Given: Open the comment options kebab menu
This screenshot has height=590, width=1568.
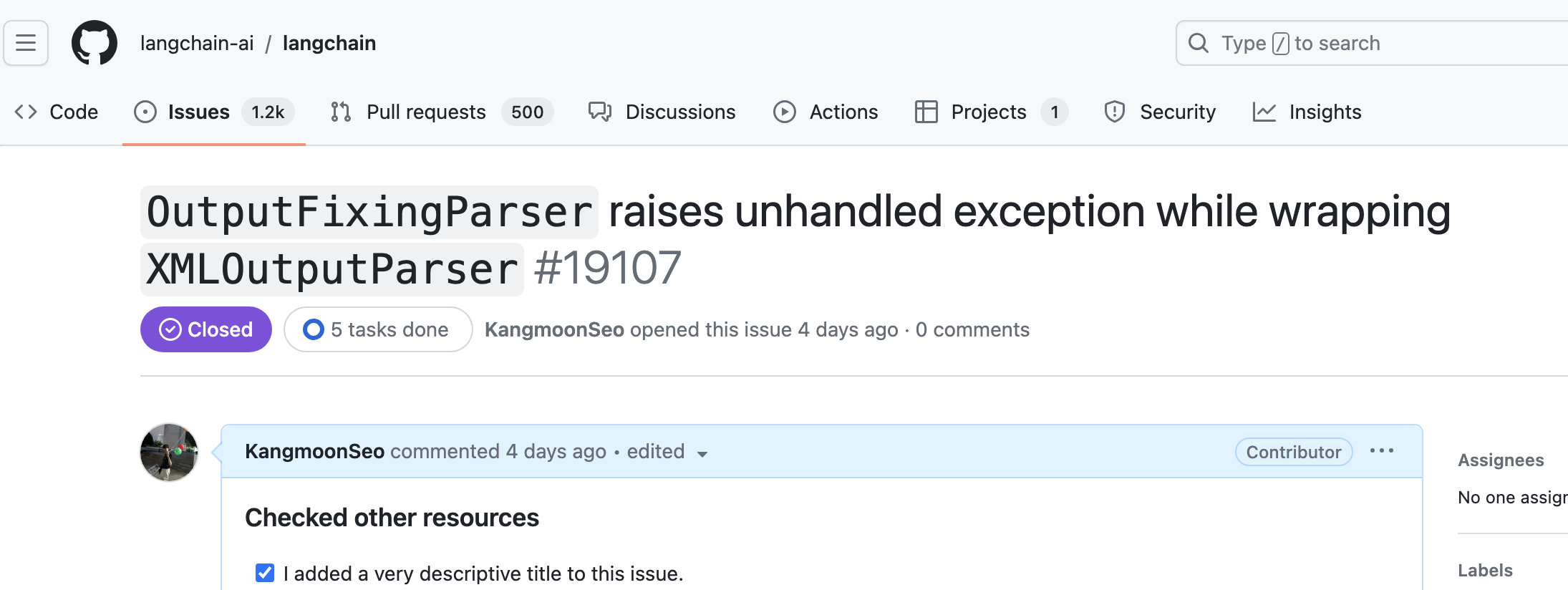Looking at the screenshot, I should (1382, 451).
